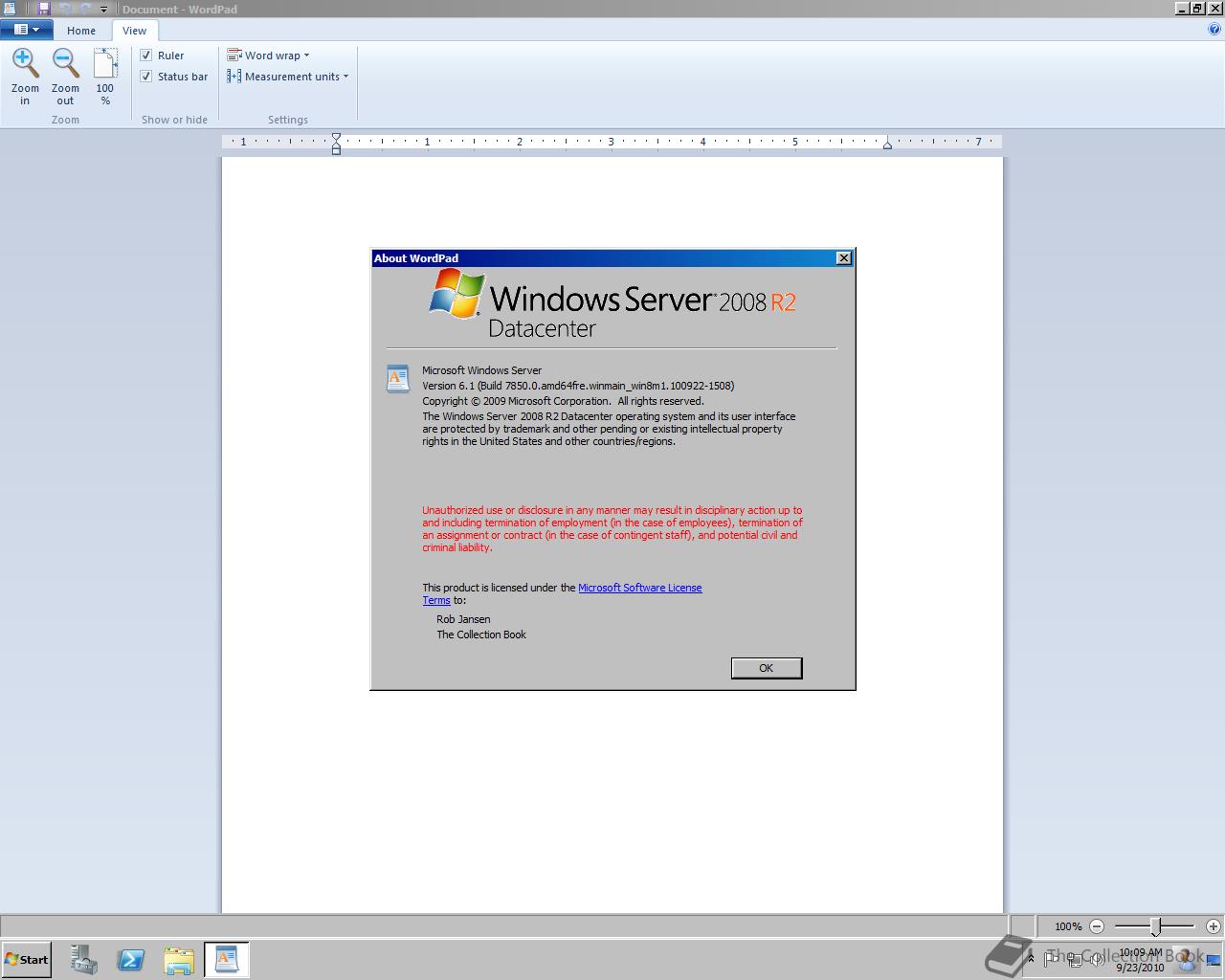Uncheck the Ruler checkbox

pyautogui.click(x=146, y=56)
